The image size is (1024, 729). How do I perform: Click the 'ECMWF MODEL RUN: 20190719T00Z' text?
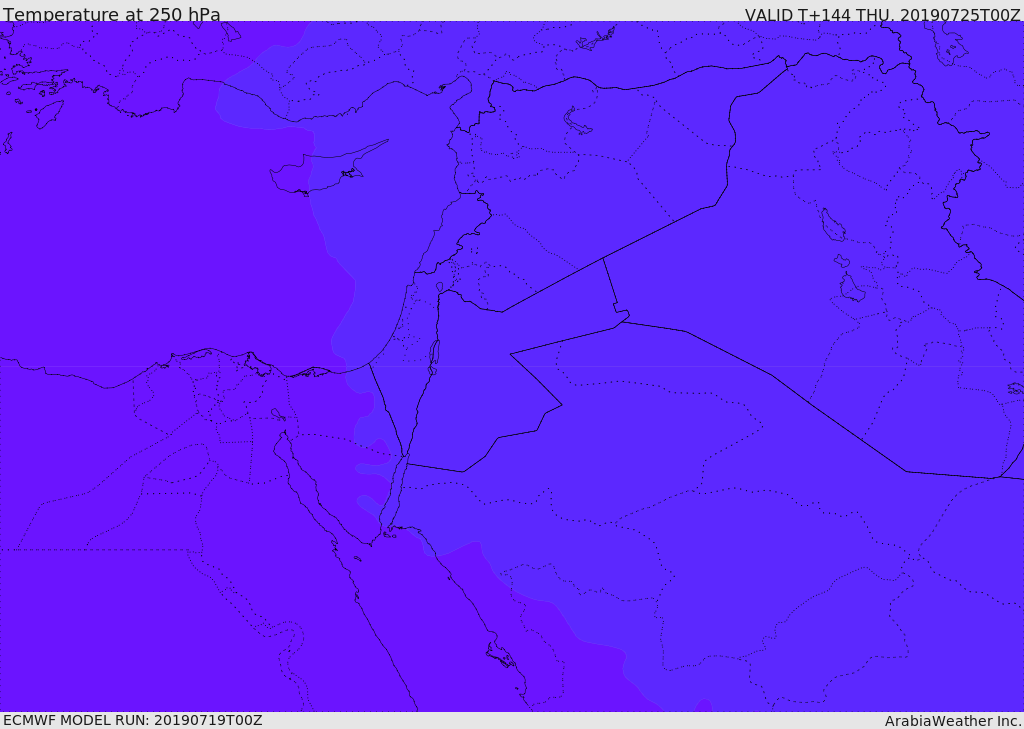133,720
